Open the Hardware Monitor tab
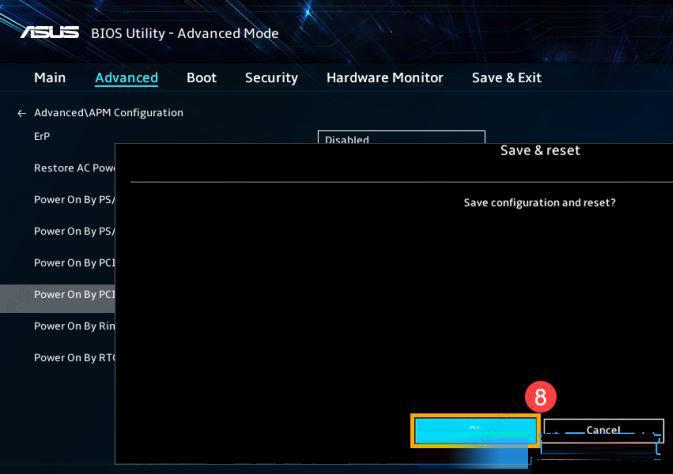The width and height of the screenshot is (673, 474). (384, 78)
